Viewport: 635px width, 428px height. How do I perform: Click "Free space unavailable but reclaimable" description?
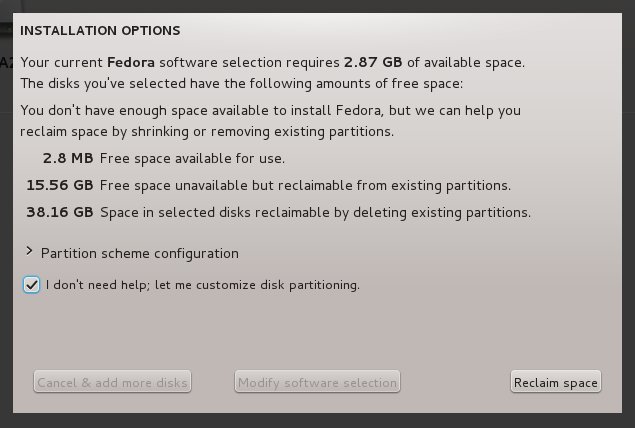(305, 185)
